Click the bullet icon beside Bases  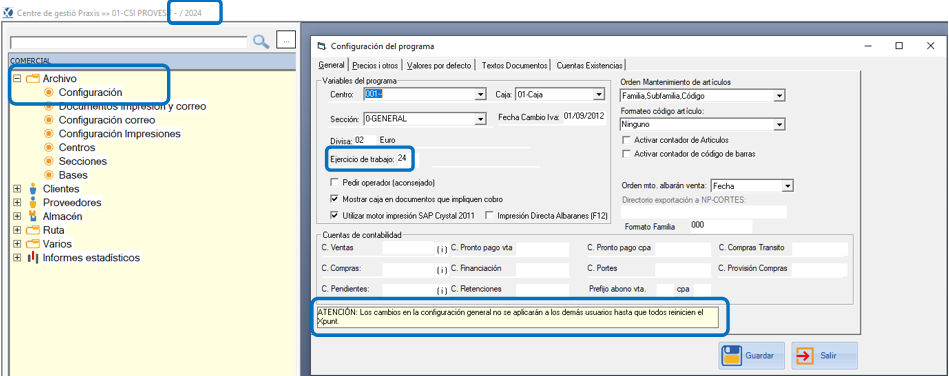tap(49, 175)
